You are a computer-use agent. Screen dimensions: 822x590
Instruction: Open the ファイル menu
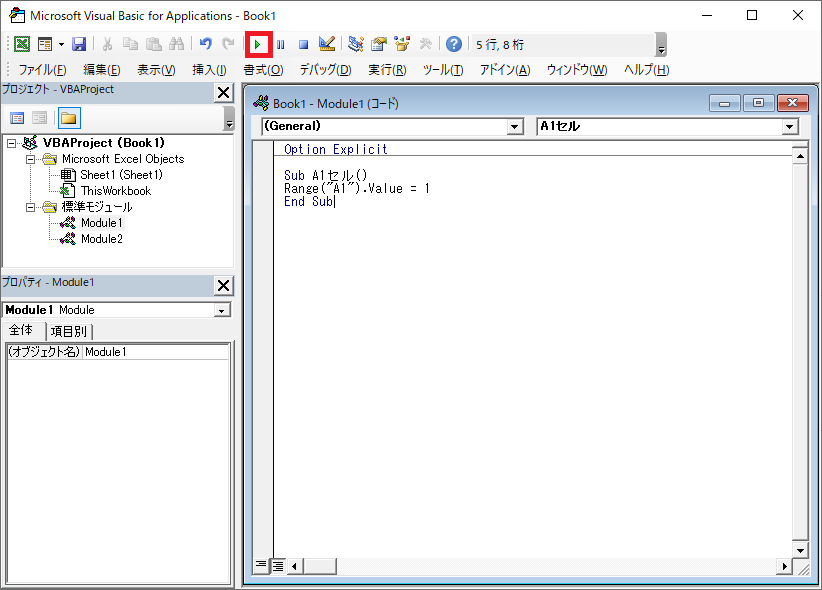pos(42,70)
